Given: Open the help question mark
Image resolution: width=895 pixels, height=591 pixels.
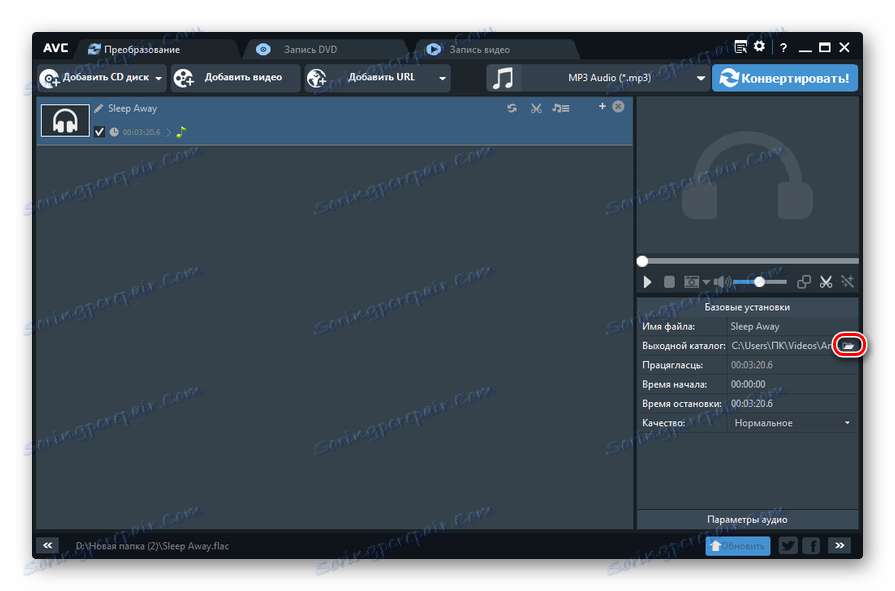Looking at the screenshot, I should pos(784,48).
